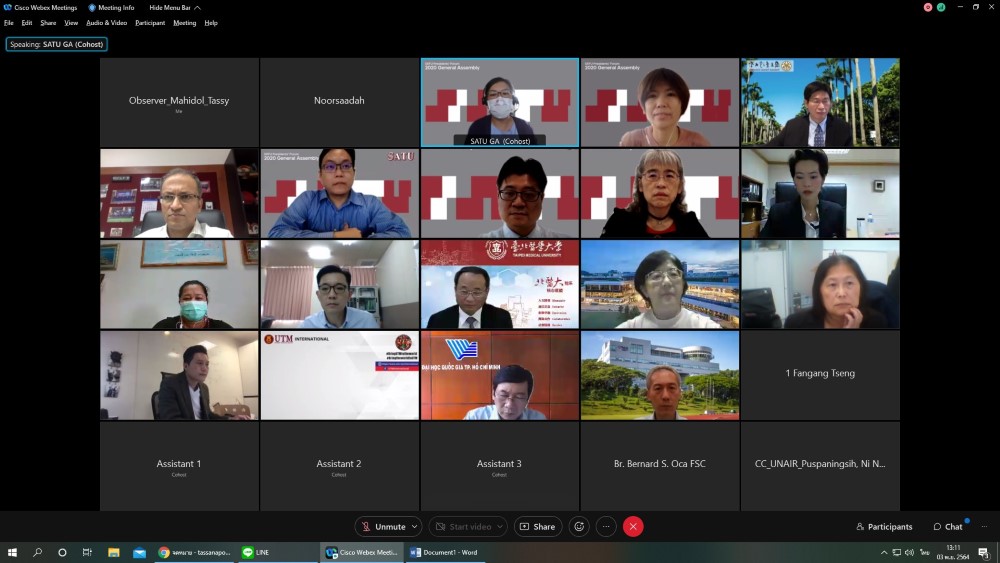Show hidden system tray icons chevron

(884, 552)
